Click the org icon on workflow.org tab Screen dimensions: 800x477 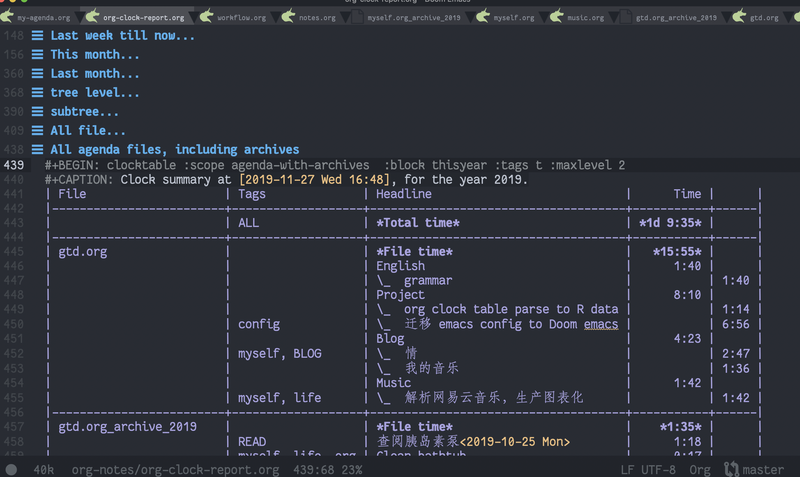tap(206, 16)
